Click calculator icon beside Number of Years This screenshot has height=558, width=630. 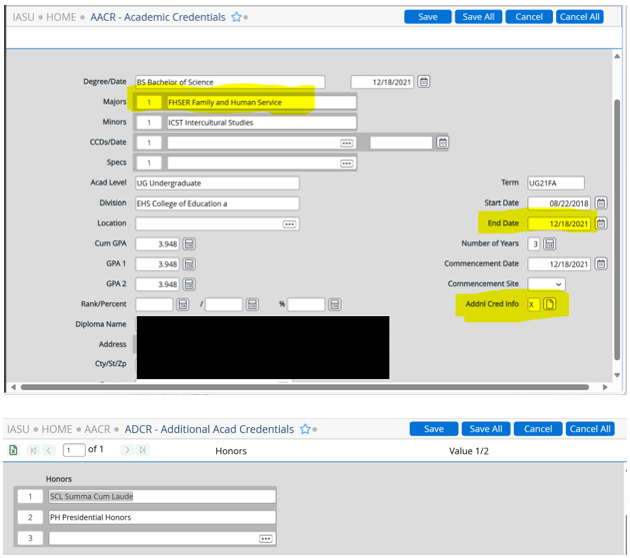point(549,244)
